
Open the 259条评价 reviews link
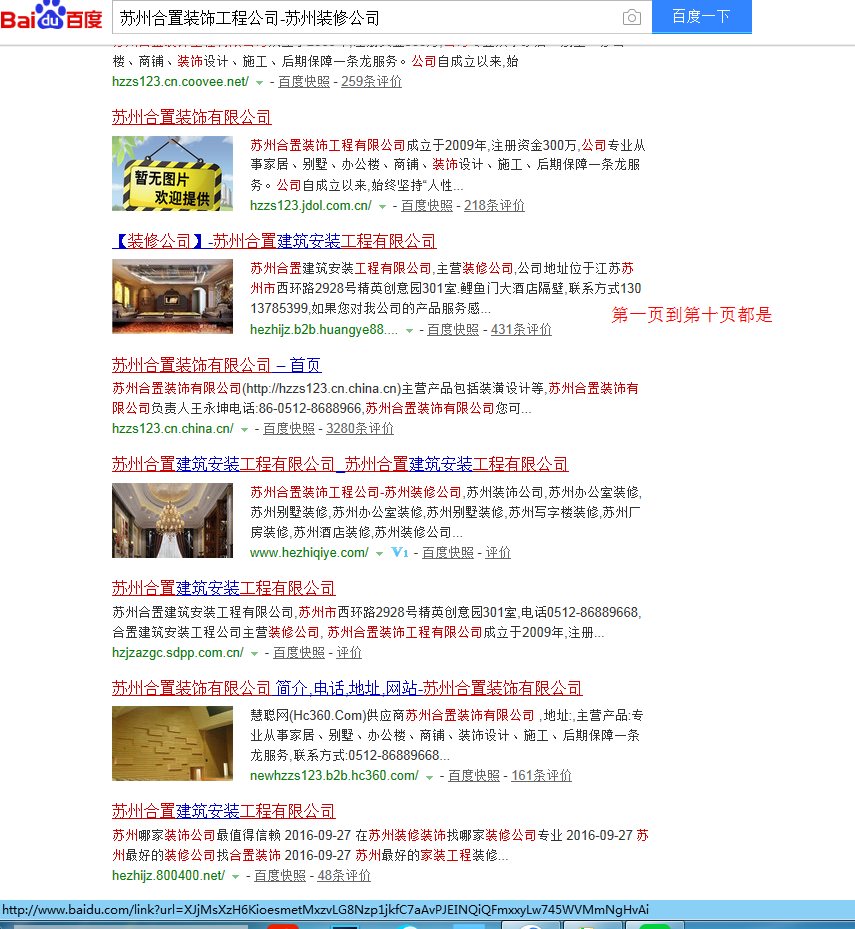[372, 82]
